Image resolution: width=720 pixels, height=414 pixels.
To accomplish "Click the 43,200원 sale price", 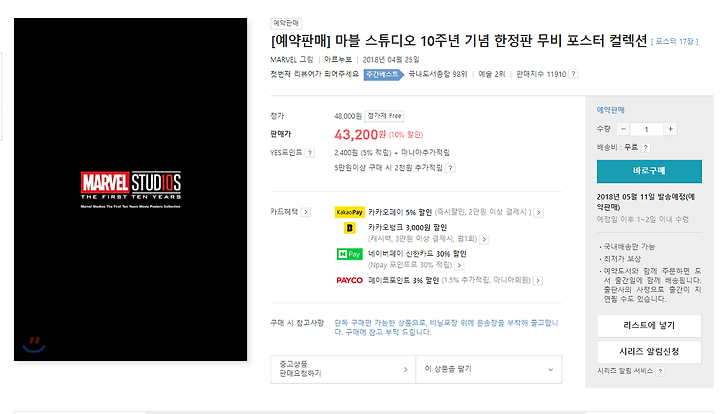I will [x=360, y=134].
